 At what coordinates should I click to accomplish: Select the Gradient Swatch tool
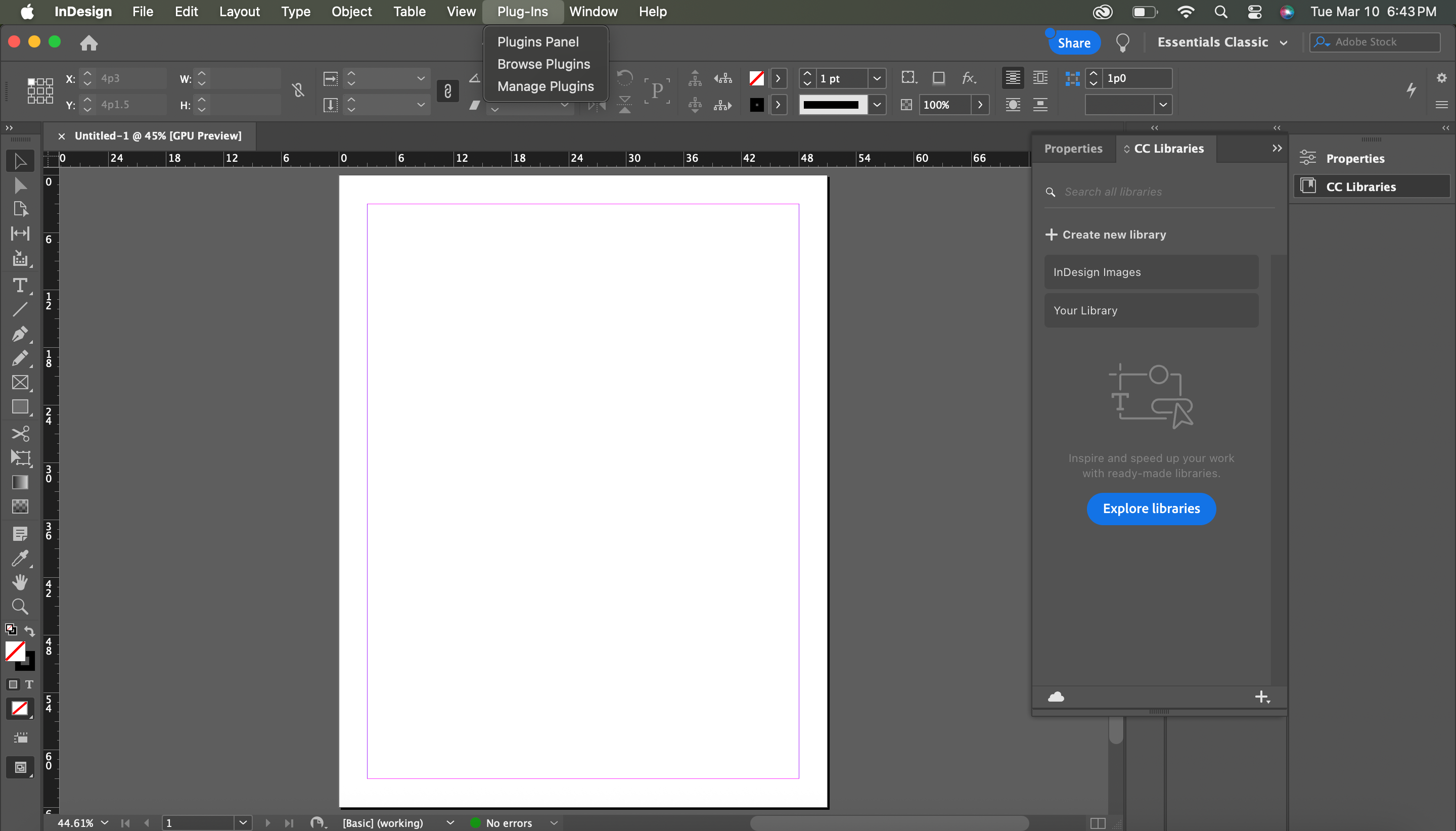[x=20, y=482]
